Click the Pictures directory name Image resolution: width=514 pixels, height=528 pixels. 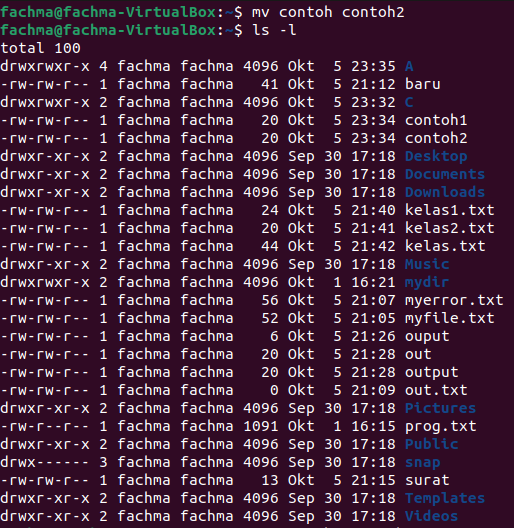(440, 408)
